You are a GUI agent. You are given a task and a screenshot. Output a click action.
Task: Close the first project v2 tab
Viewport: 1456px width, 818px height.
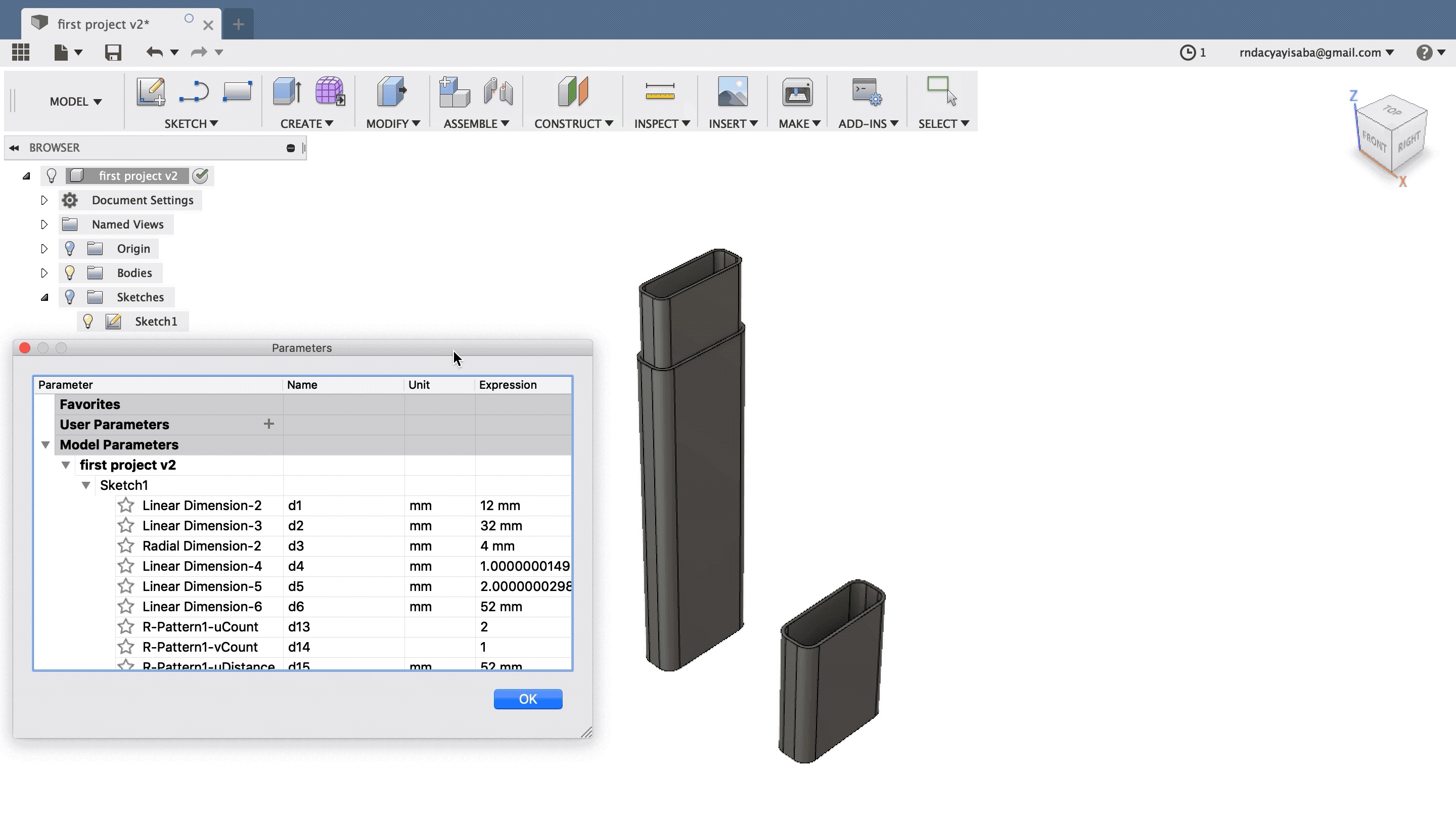click(x=208, y=25)
